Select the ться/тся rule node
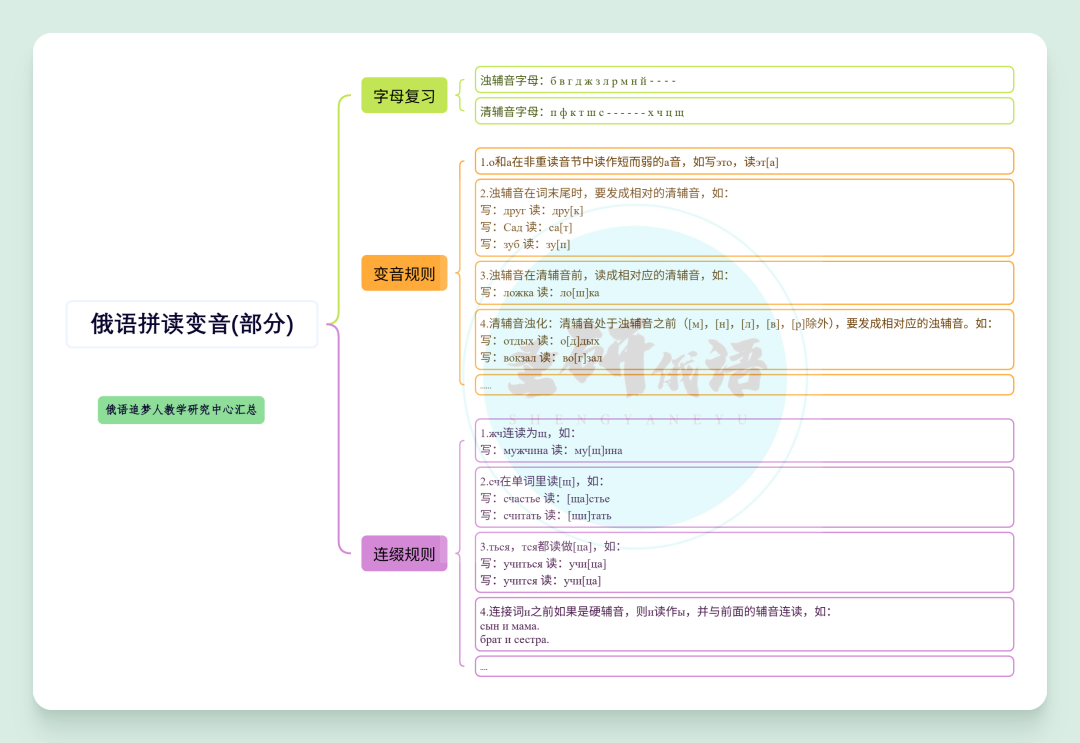 744,562
